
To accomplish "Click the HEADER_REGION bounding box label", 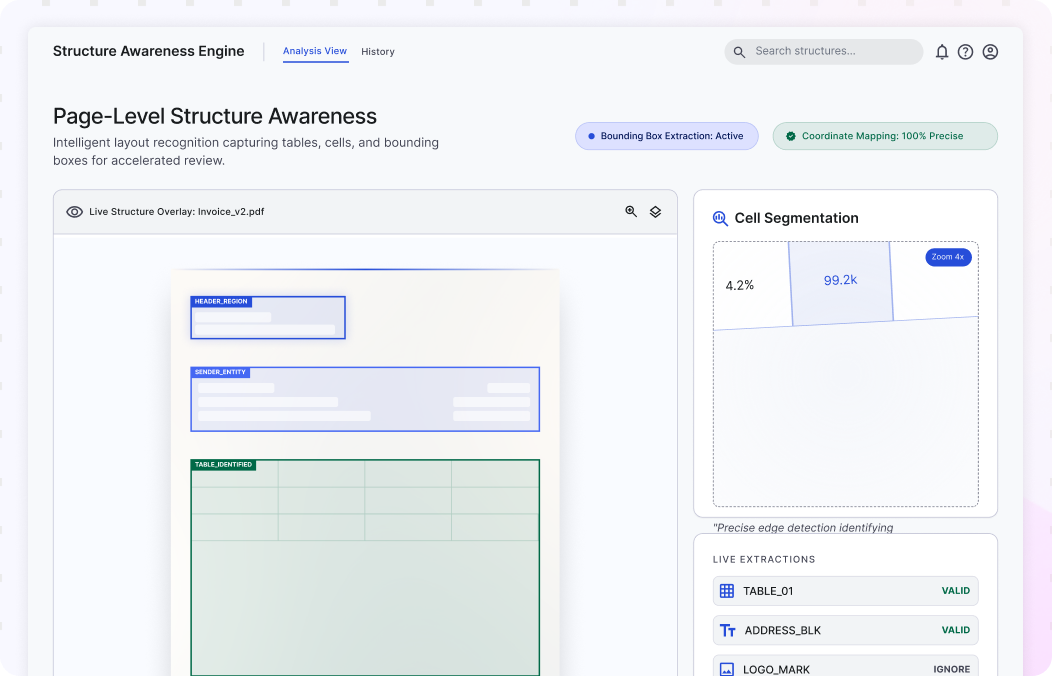I will pyautogui.click(x=221, y=302).
